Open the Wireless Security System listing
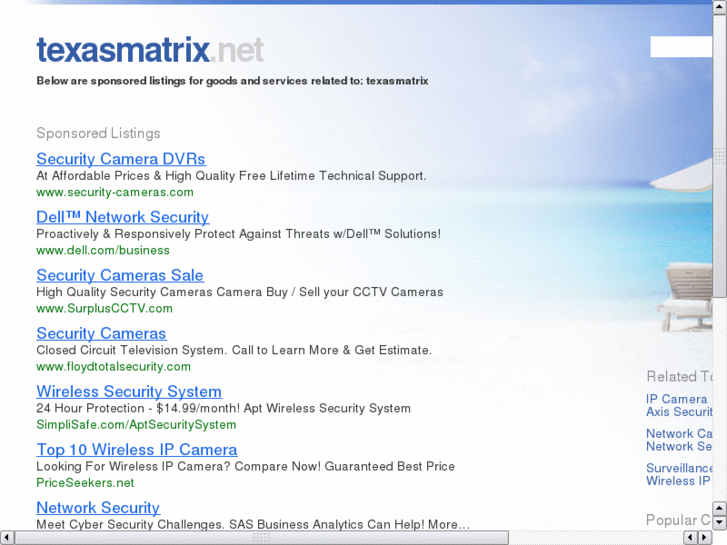 click(129, 391)
